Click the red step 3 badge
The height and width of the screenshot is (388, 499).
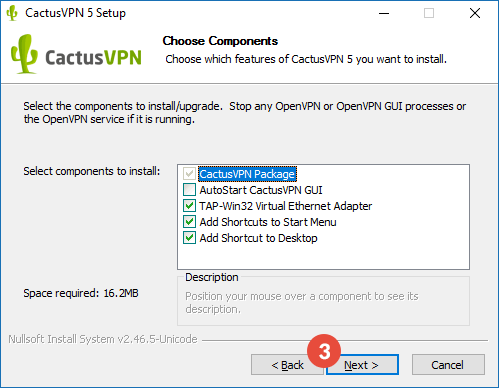[324, 351]
